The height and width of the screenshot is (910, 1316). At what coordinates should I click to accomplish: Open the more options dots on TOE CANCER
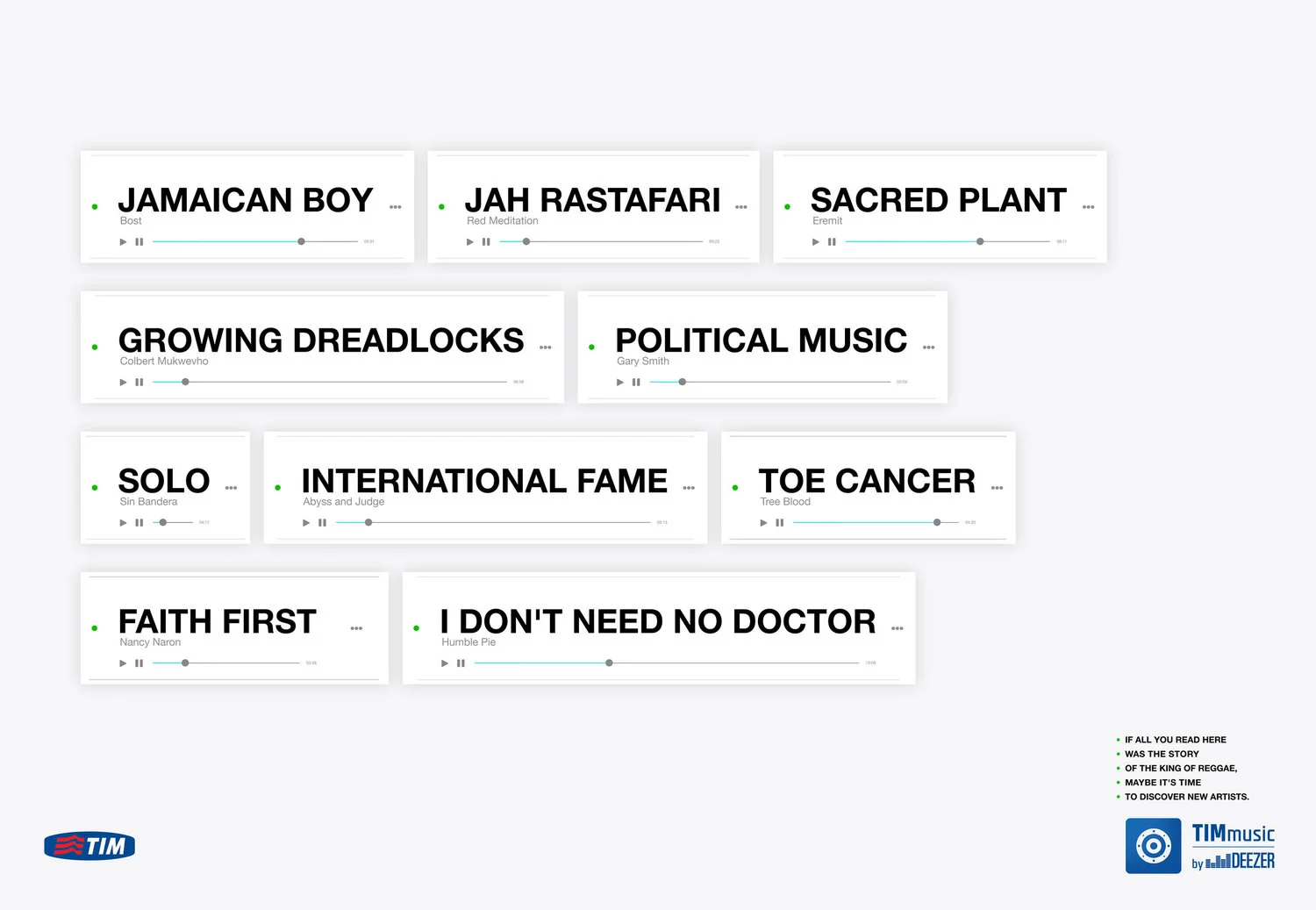tap(997, 488)
